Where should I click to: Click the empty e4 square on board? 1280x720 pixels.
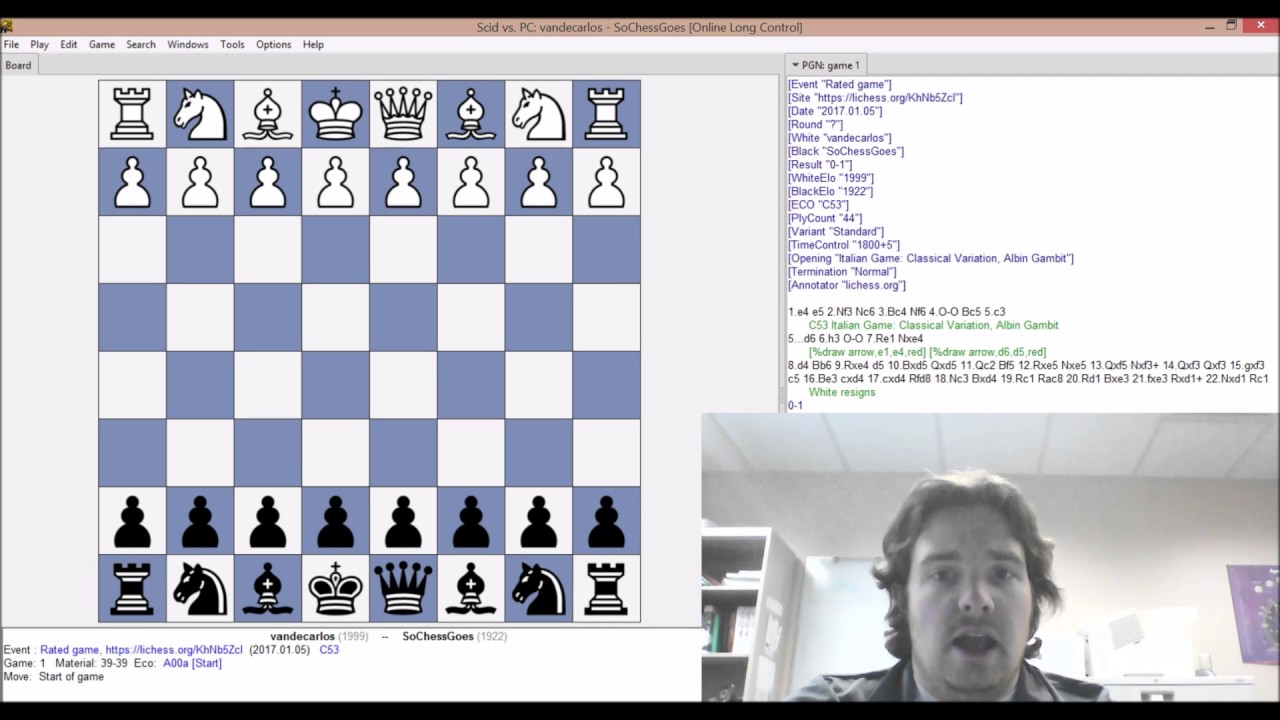pyautogui.click(x=335, y=317)
